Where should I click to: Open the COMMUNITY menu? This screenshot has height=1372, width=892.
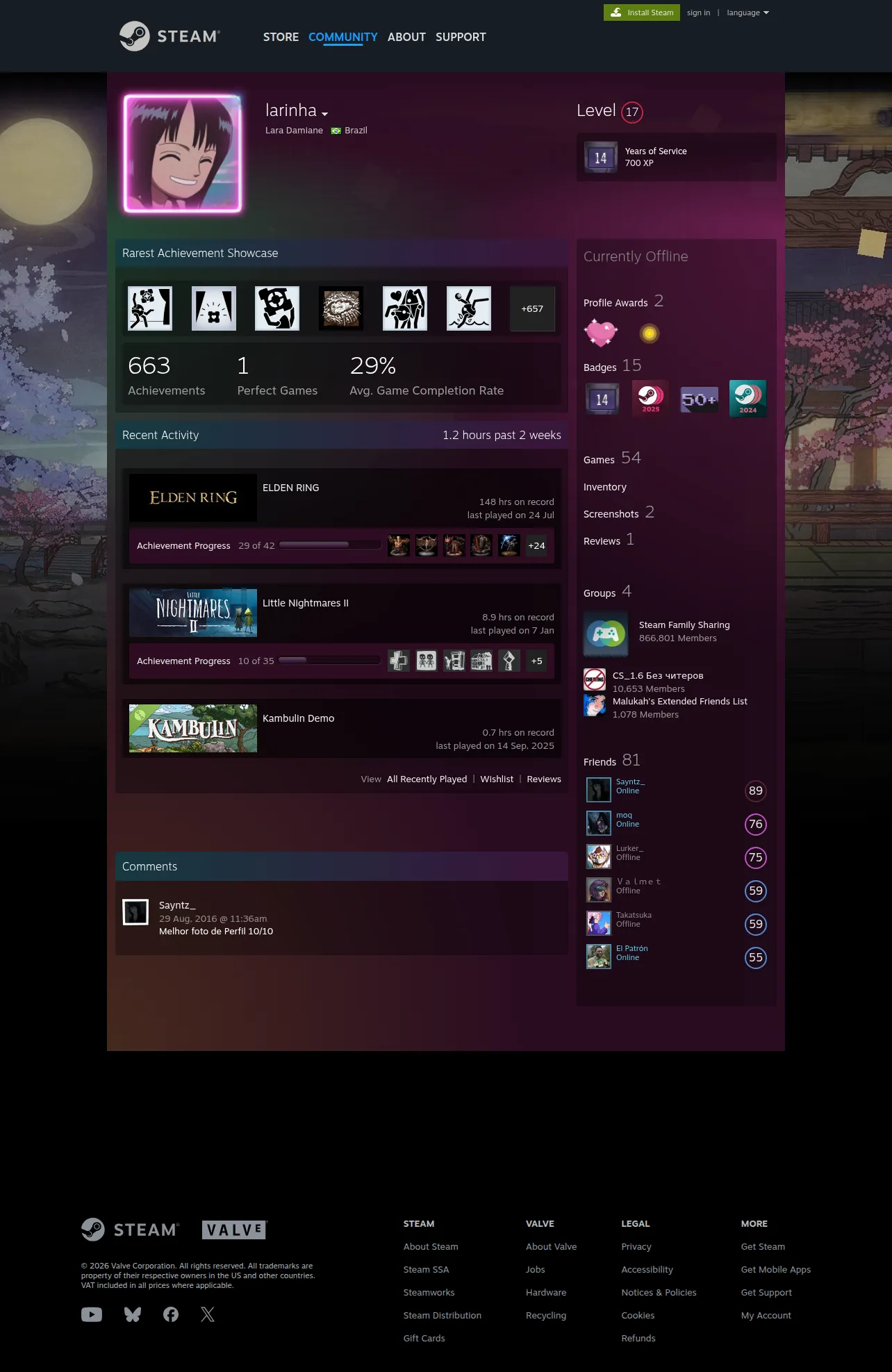343,37
